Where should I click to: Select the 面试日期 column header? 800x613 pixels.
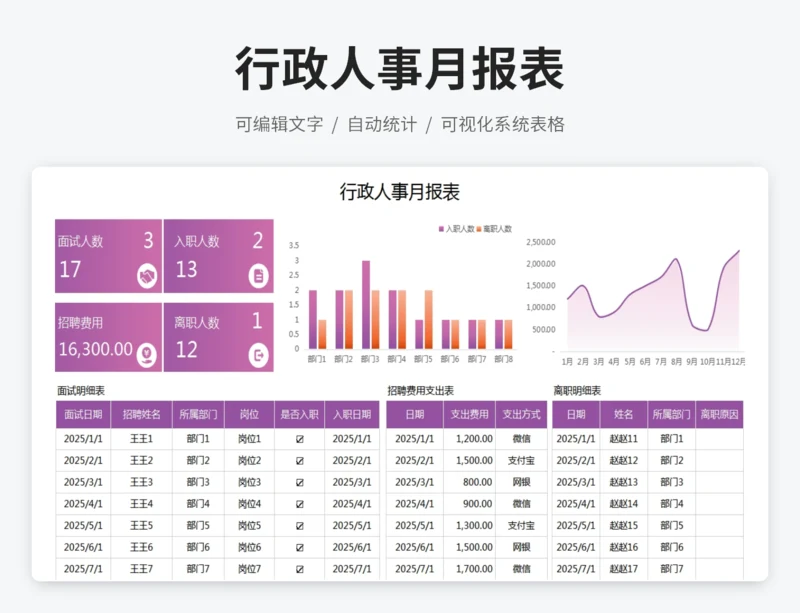83,414
